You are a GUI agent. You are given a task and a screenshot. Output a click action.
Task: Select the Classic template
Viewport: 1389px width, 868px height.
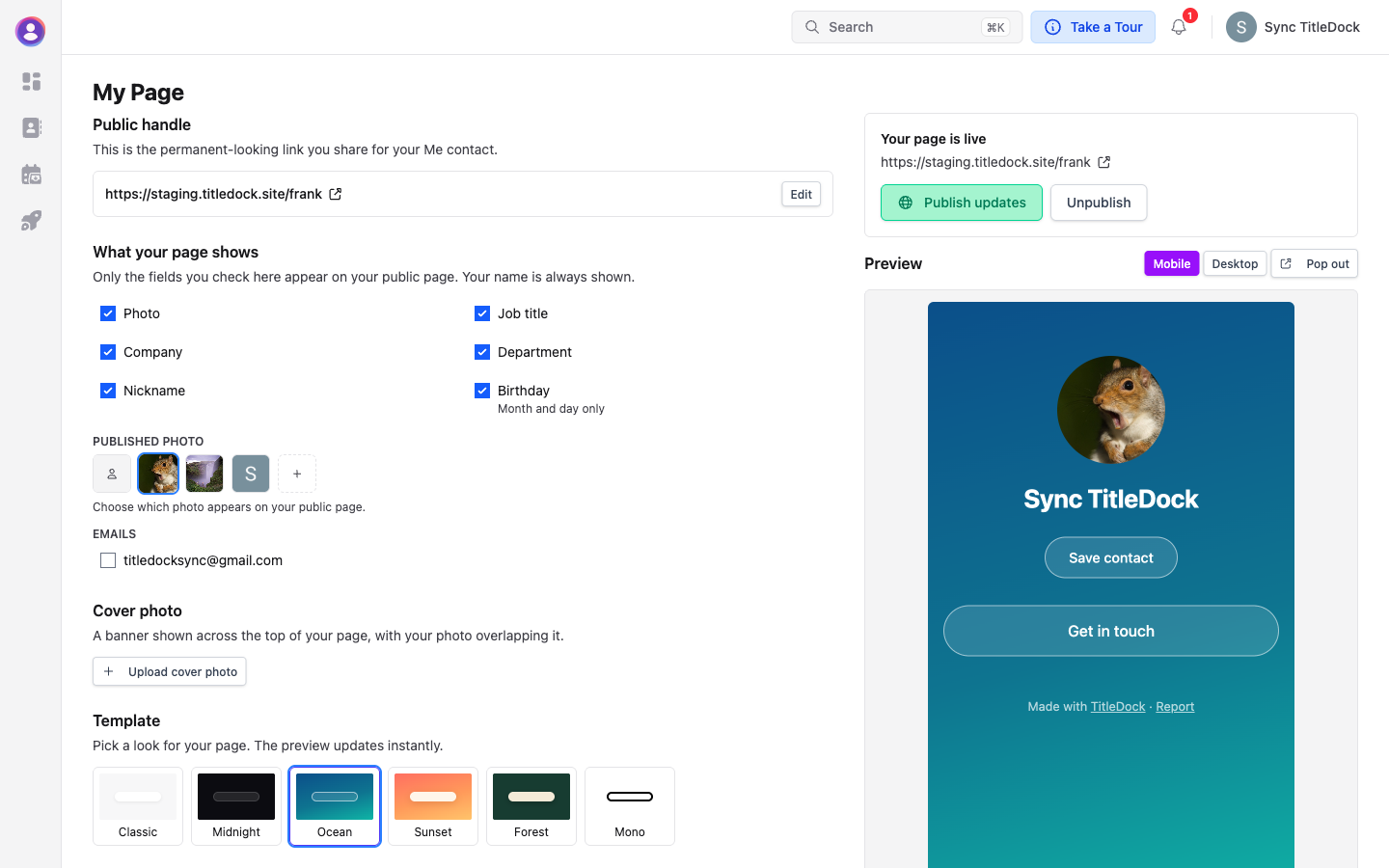pyautogui.click(x=138, y=806)
